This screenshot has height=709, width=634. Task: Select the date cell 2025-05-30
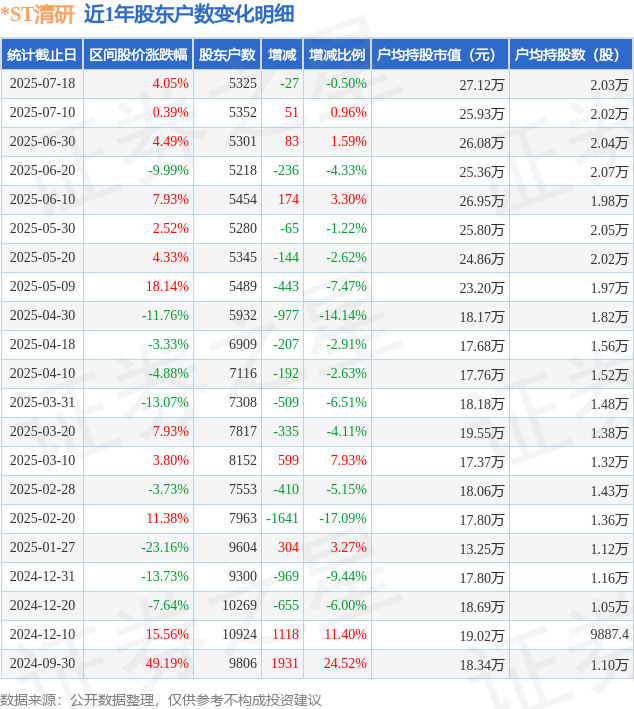tap(43, 228)
